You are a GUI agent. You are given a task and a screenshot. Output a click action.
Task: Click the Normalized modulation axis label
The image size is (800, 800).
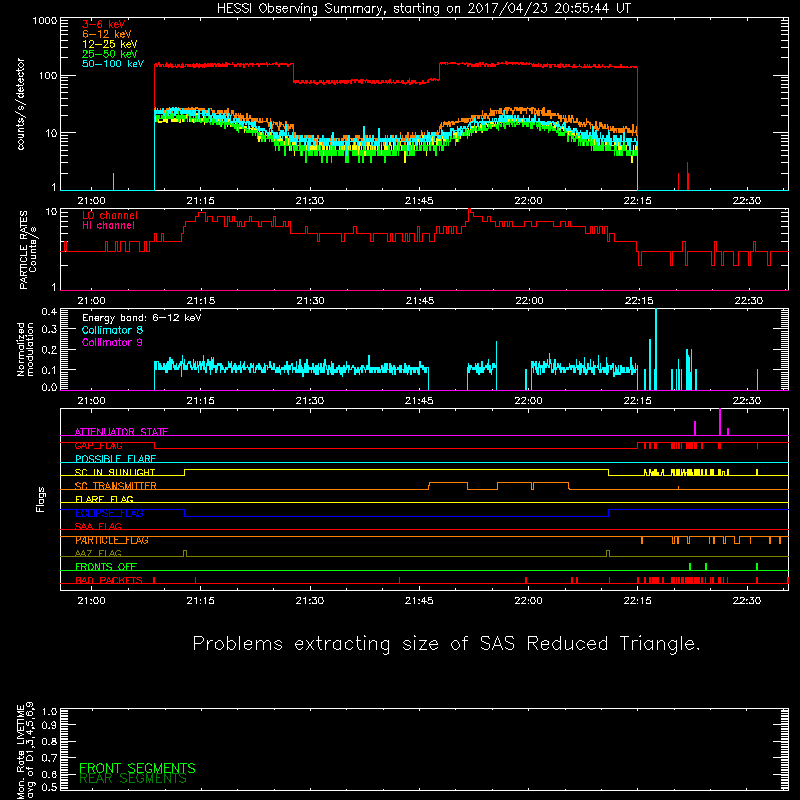25,349
